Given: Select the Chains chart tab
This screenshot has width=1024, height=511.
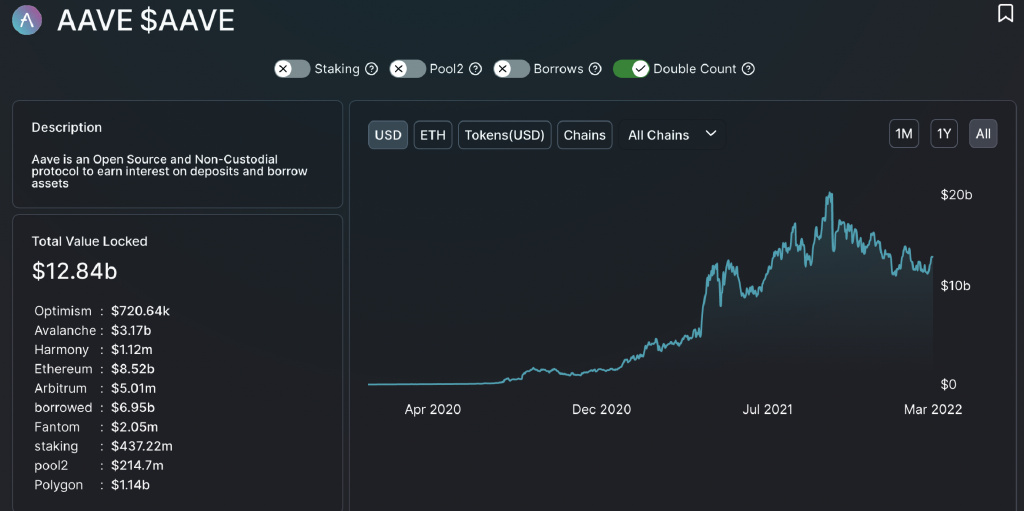Looking at the screenshot, I should click(584, 135).
